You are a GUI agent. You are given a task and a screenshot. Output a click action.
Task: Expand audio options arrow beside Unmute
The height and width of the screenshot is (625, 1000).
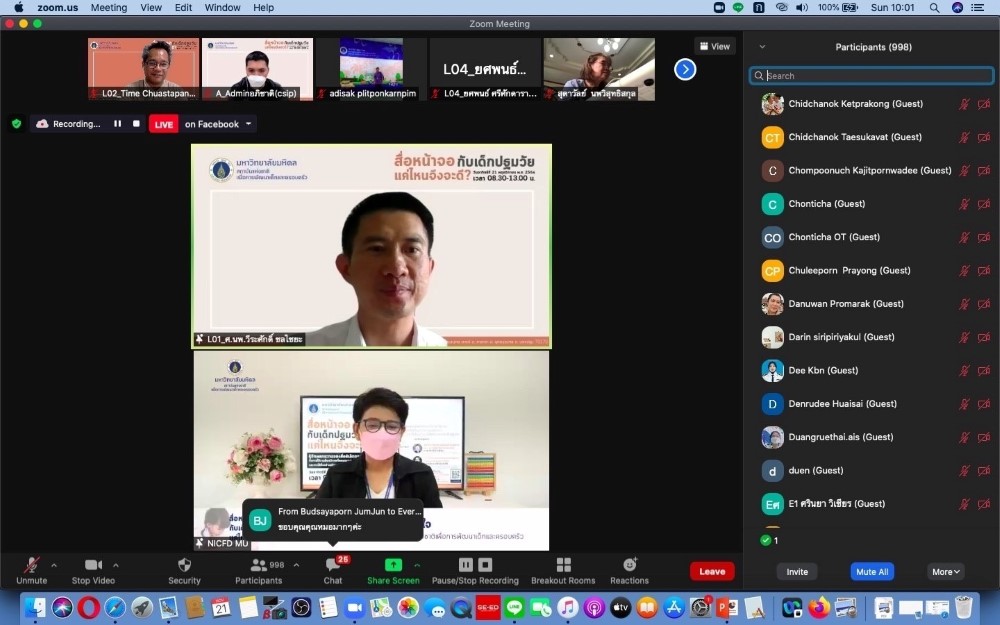(x=54, y=565)
